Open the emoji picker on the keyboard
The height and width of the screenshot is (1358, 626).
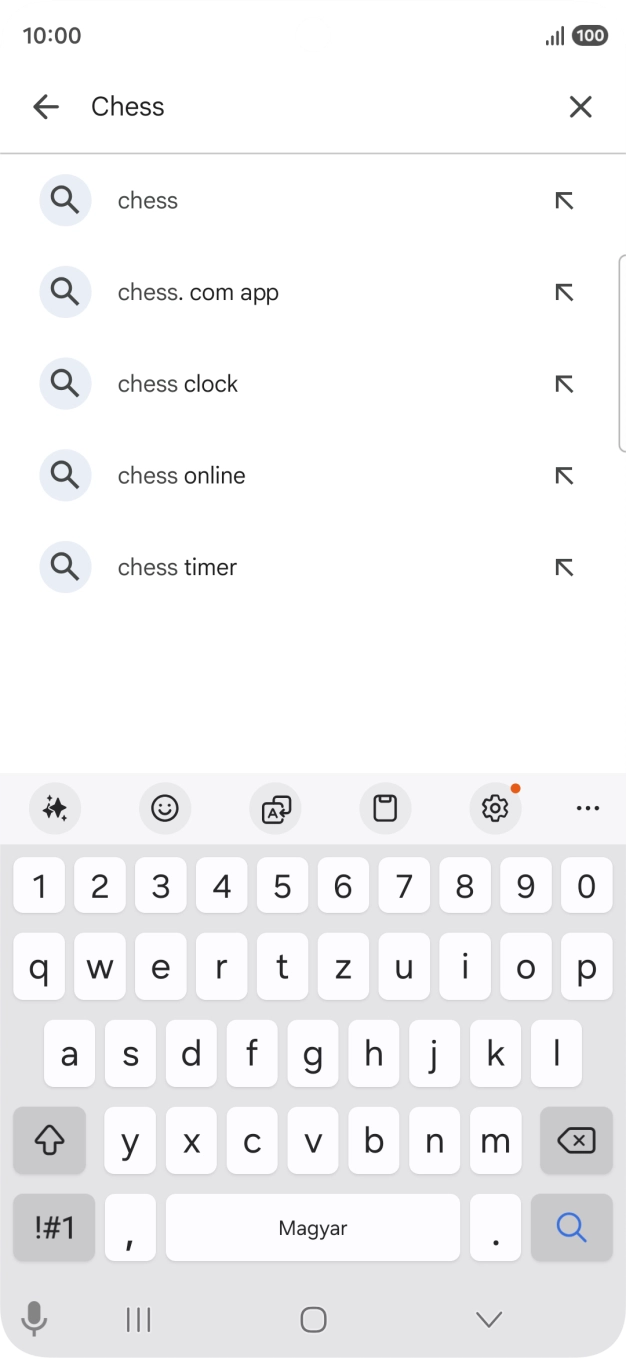165,808
